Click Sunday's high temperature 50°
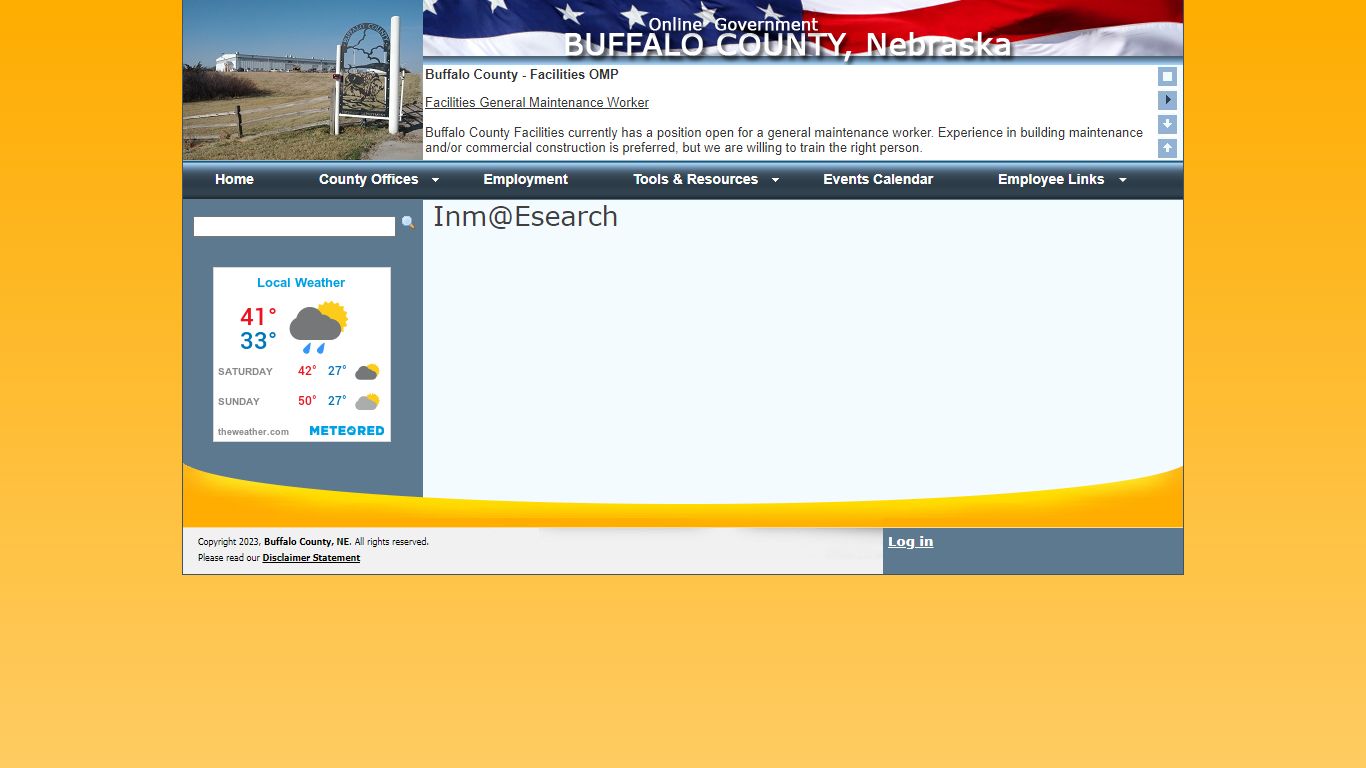Screen dimensions: 1366x768 click(x=307, y=401)
